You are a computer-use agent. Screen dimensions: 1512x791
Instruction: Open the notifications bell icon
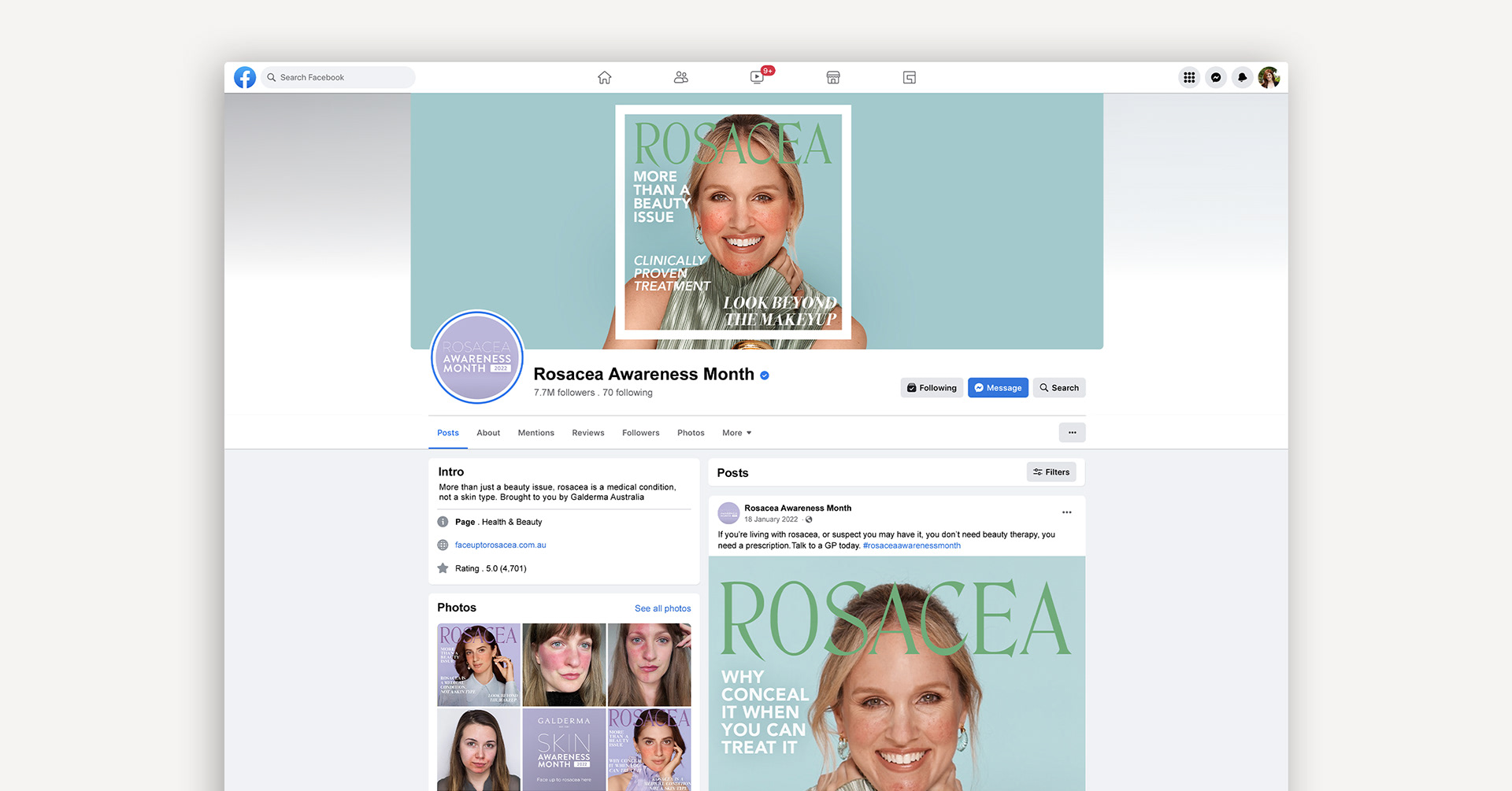pos(1242,77)
